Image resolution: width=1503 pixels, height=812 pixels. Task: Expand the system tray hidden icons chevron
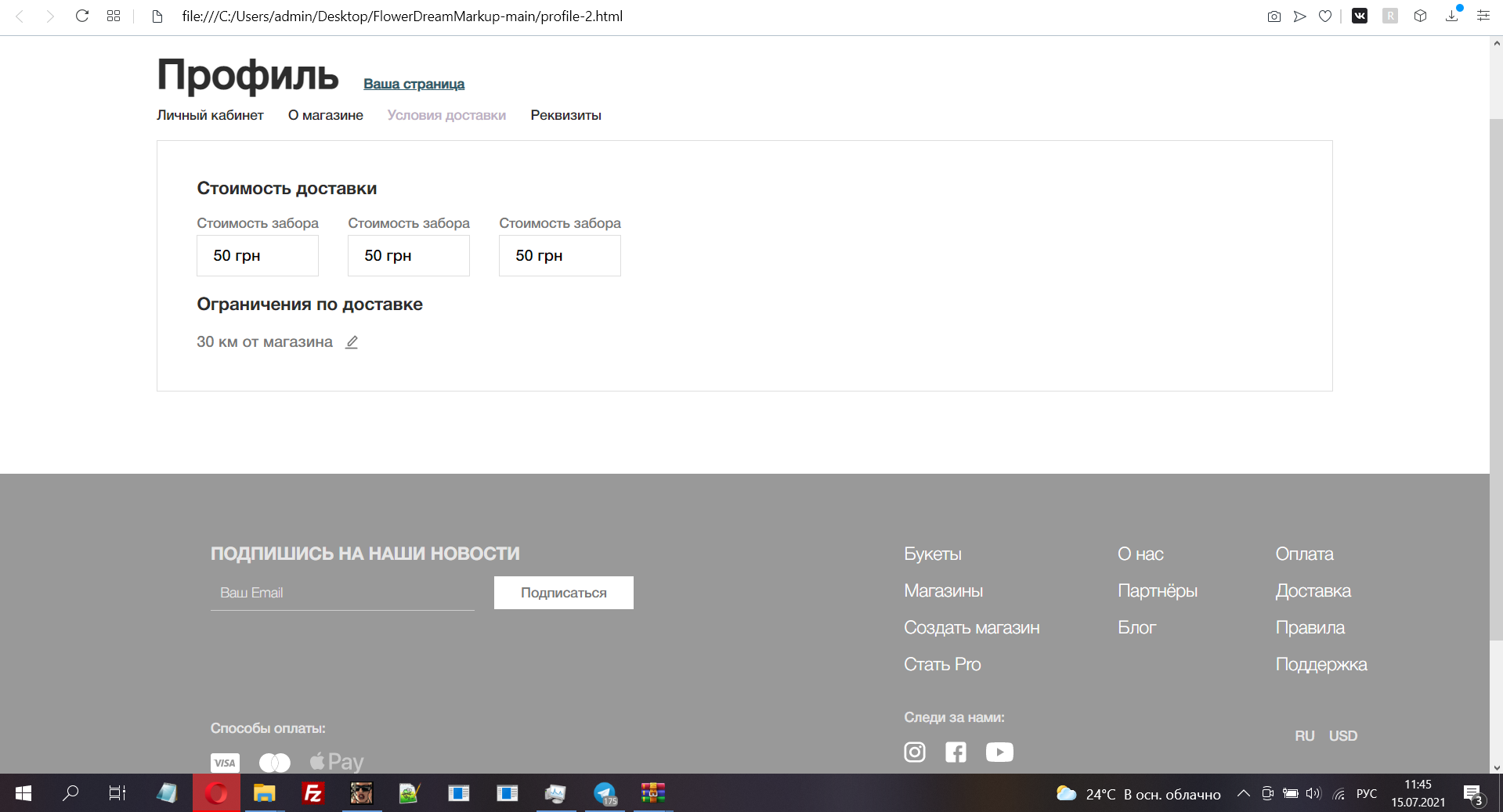(x=1243, y=793)
